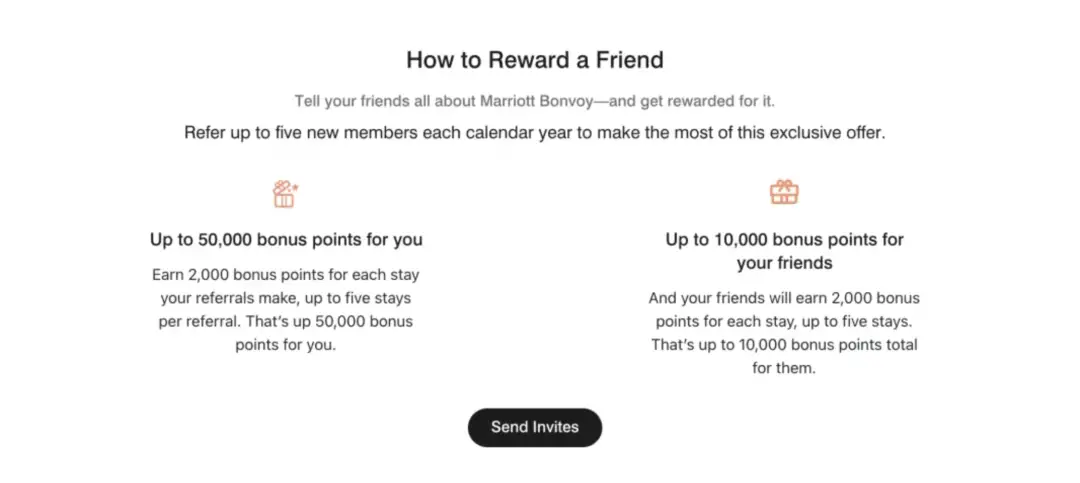Click the "And your friends will earn 2,000" line
Image resolution: width=1080 pixels, height=483 pixels.
click(784, 298)
